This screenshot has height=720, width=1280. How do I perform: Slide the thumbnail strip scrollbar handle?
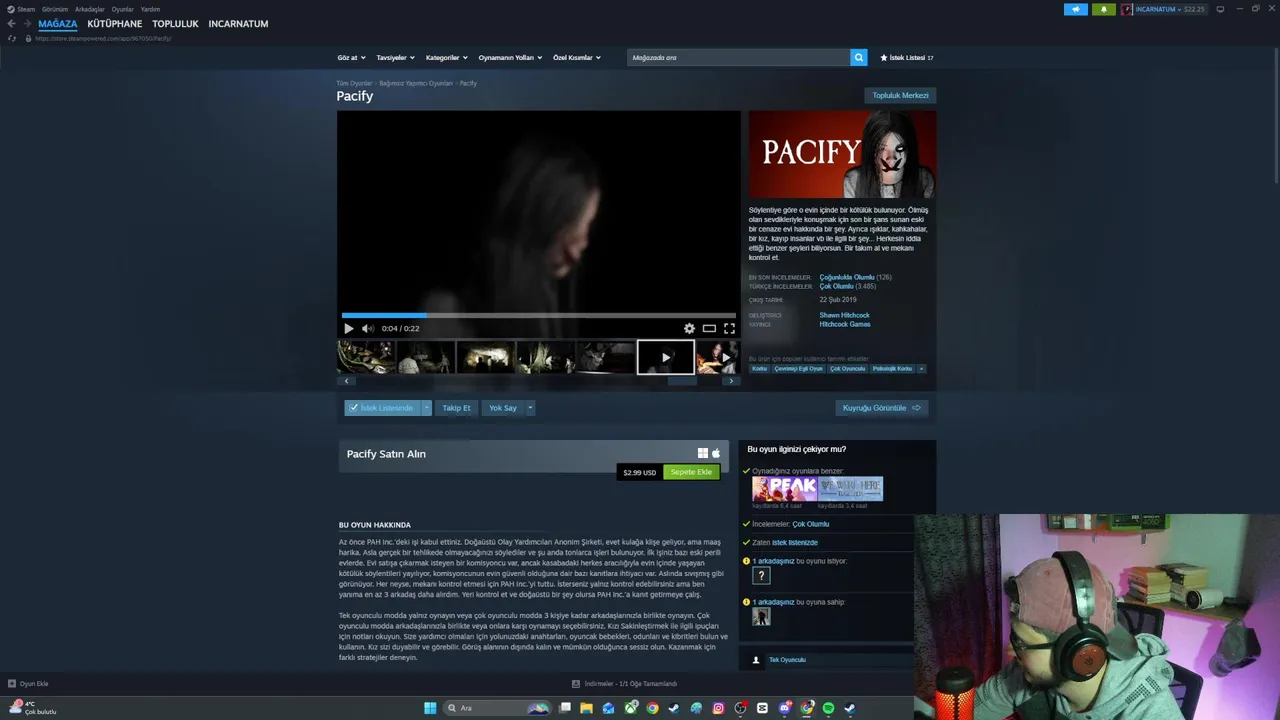click(682, 381)
